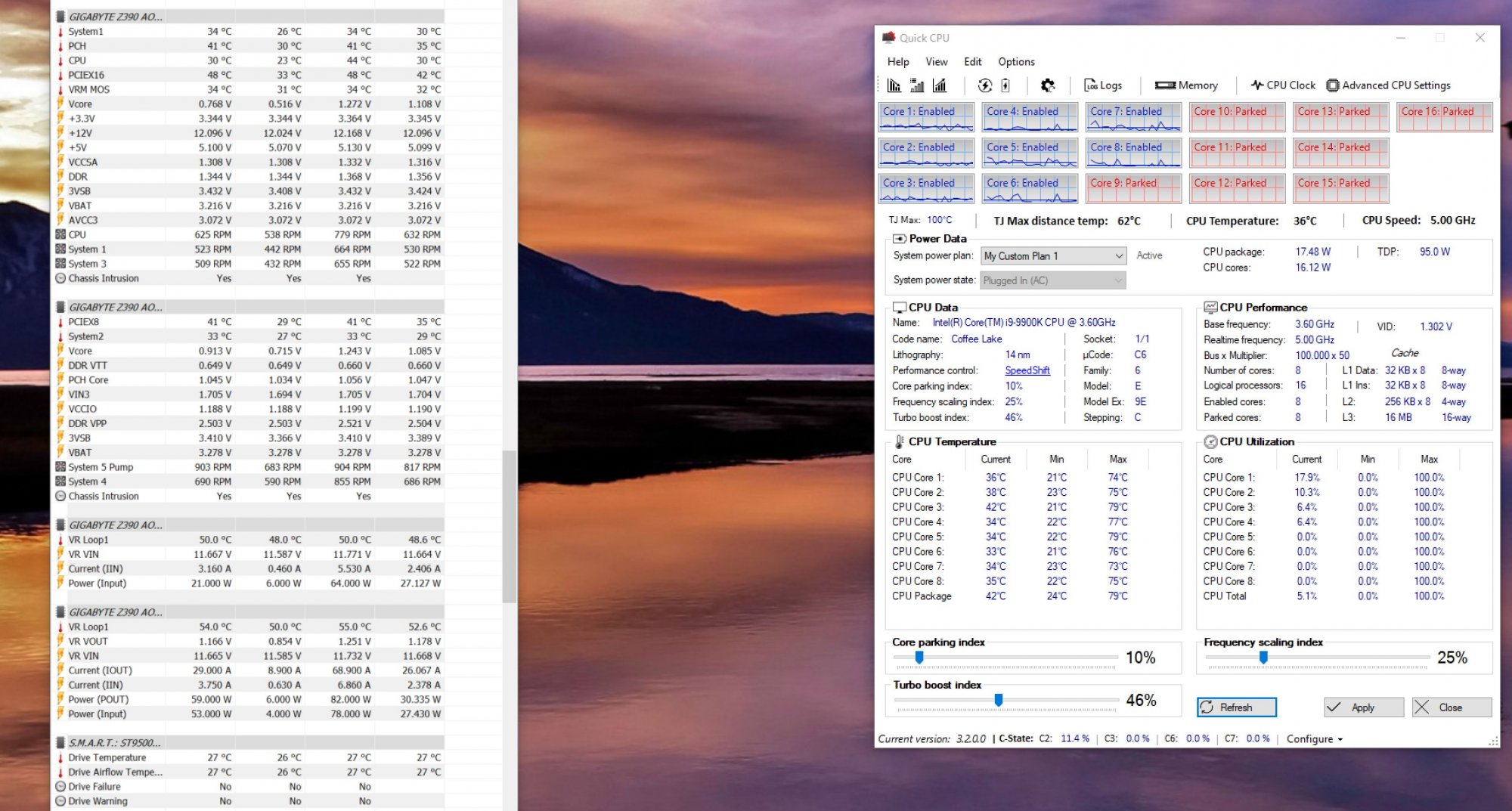
Task: Open Advanced CPU Settings
Action: (1389, 85)
